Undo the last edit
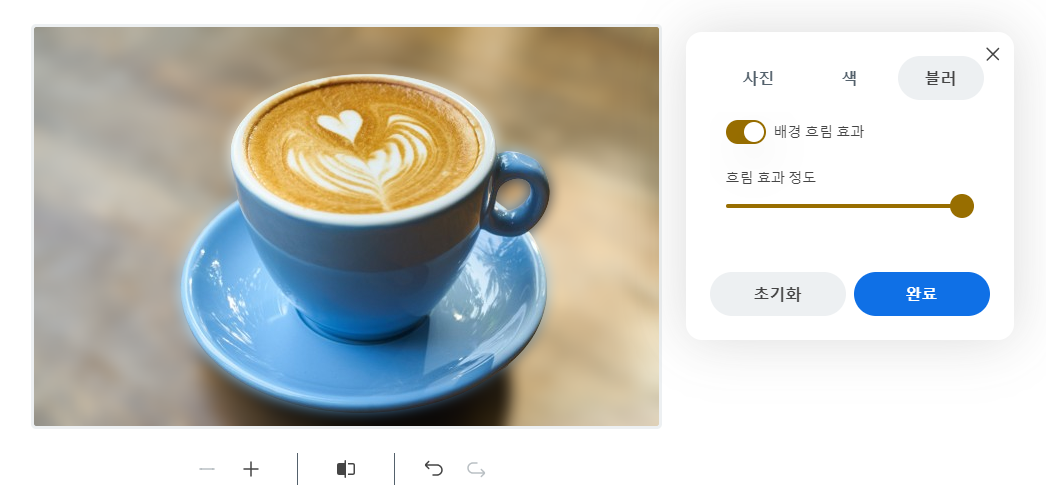 click(434, 469)
